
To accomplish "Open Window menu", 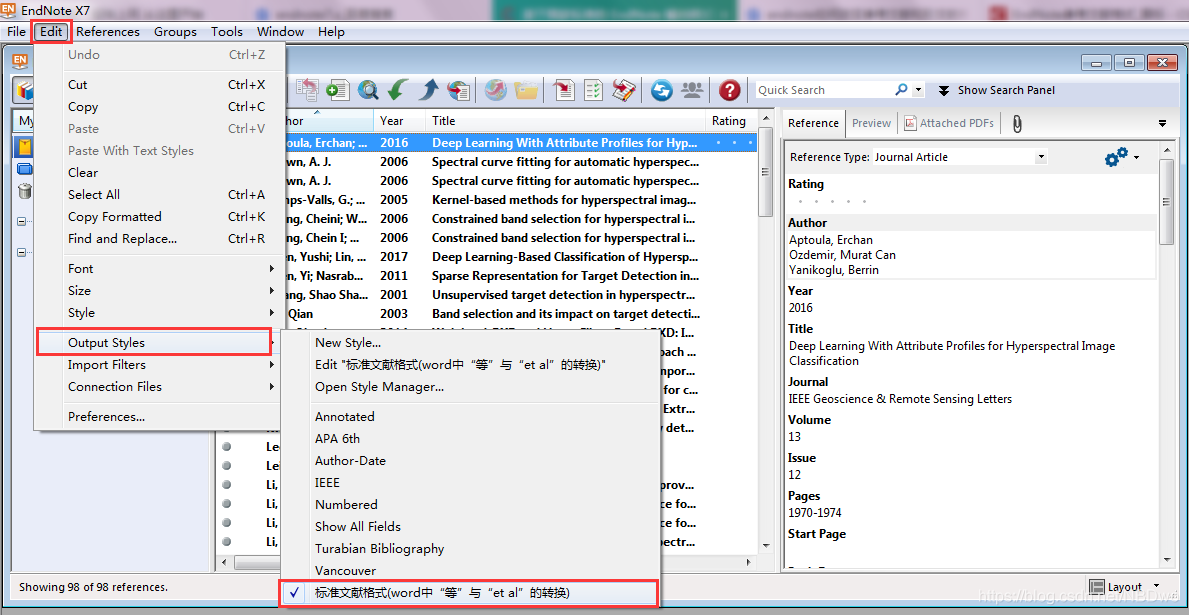I will point(281,31).
